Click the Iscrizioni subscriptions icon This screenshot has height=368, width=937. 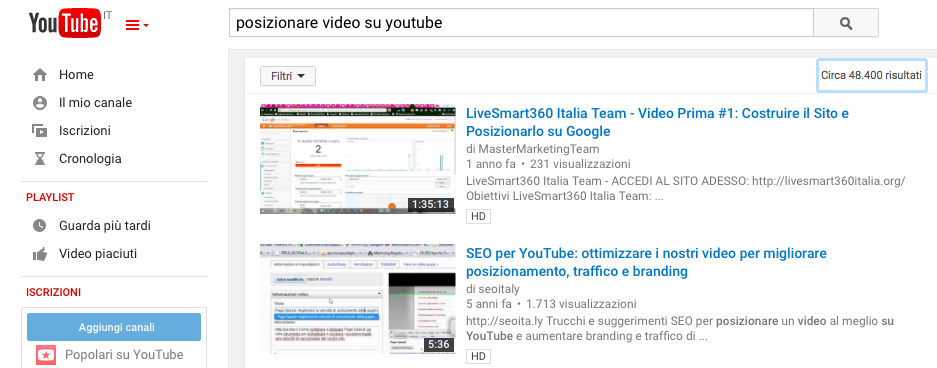[40, 131]
